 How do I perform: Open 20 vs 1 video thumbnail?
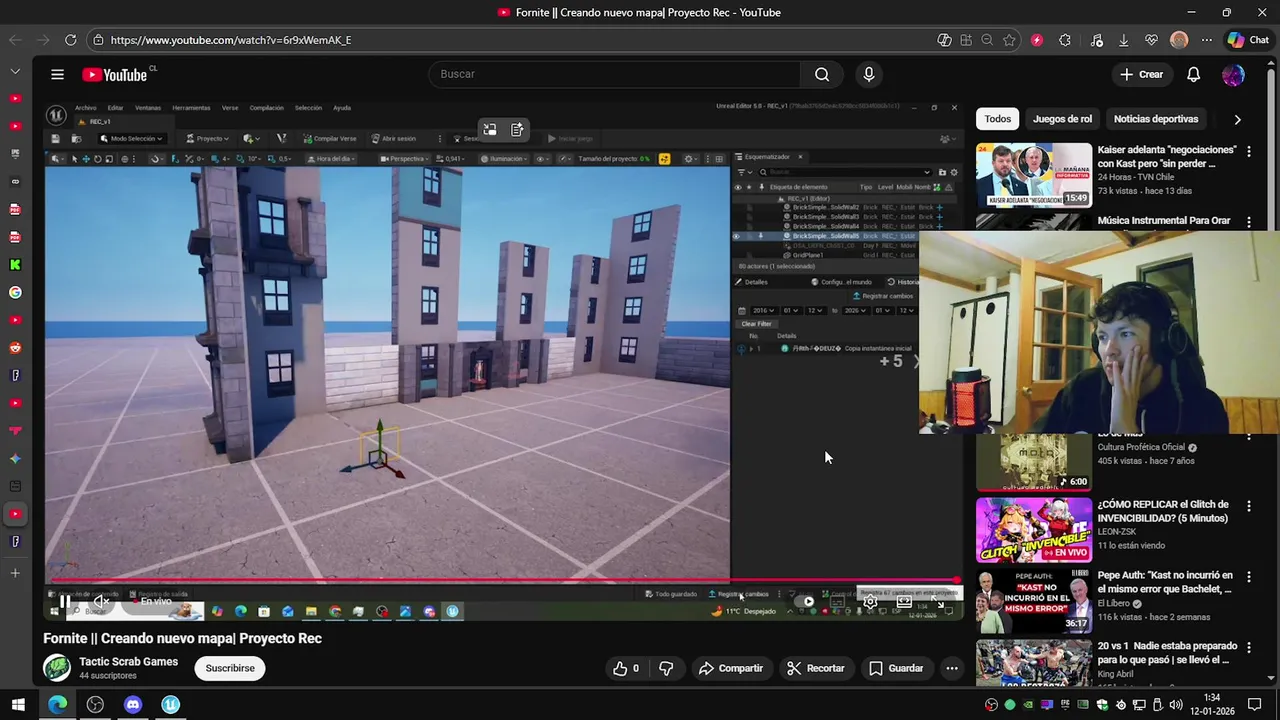coord(1034,662)
